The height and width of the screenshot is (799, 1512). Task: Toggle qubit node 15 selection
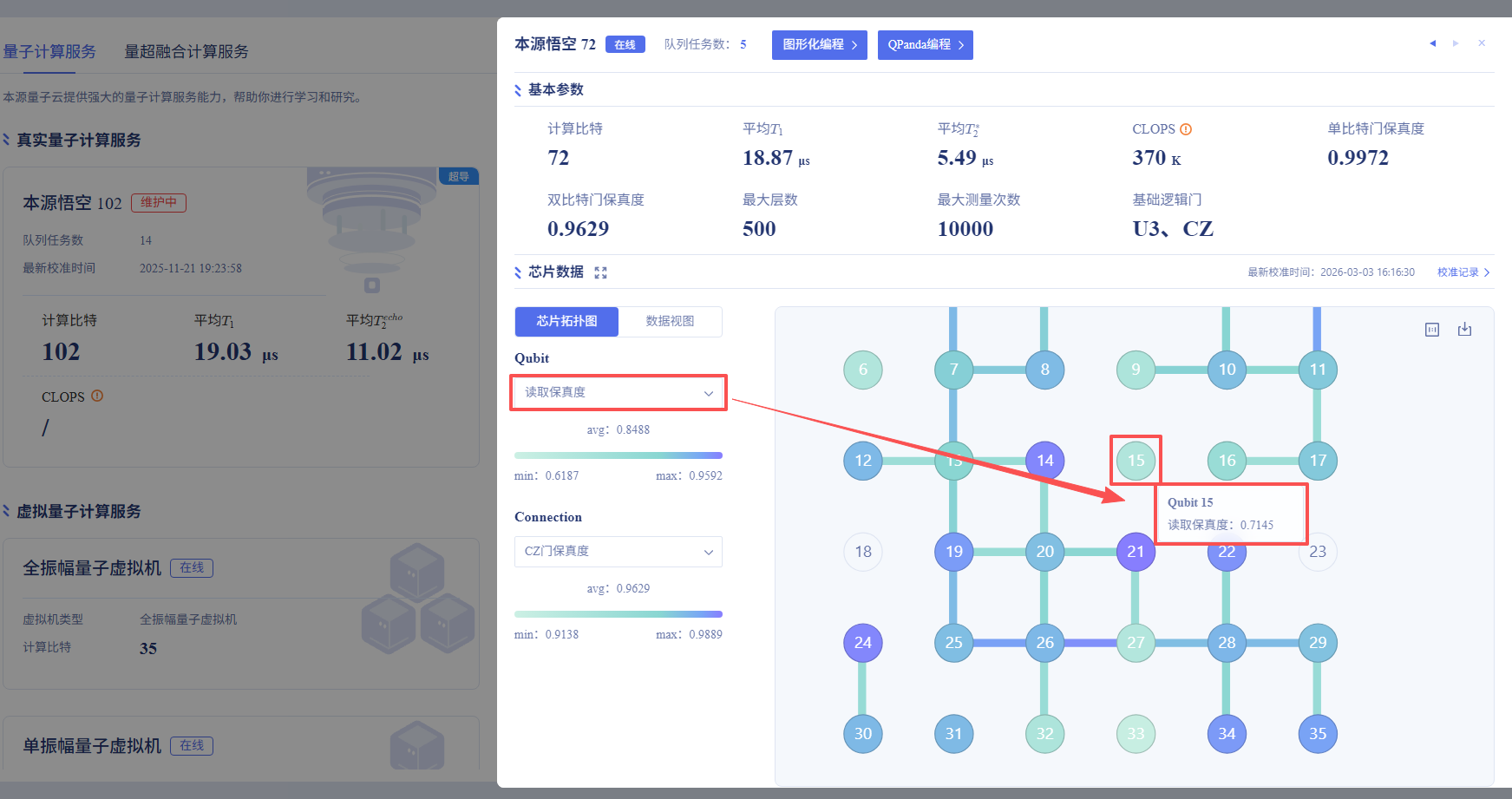point(1136,461)
